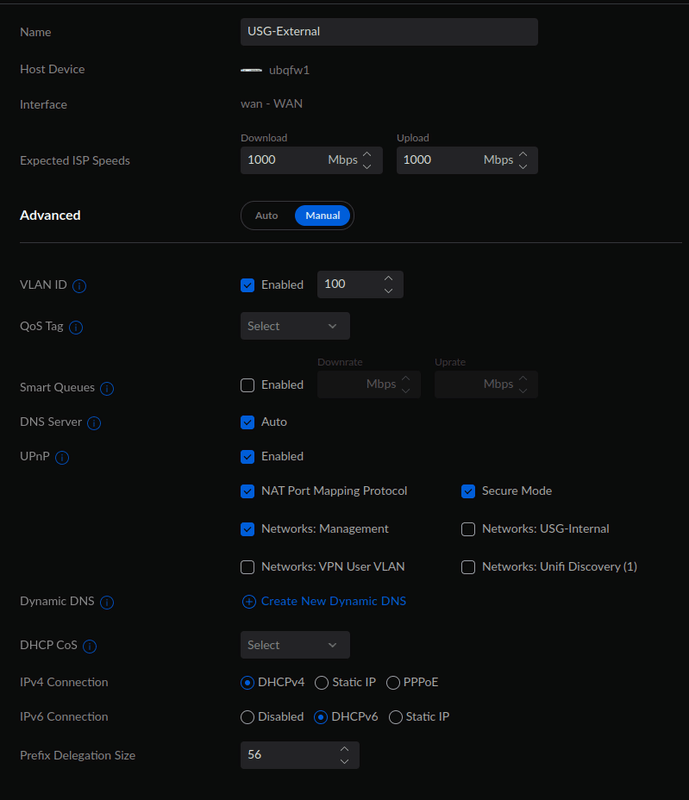The width and height of the screenshot is (689, 800).
Task: Uncheck the Secure Mode checkbox
Action: click(468, 491)
